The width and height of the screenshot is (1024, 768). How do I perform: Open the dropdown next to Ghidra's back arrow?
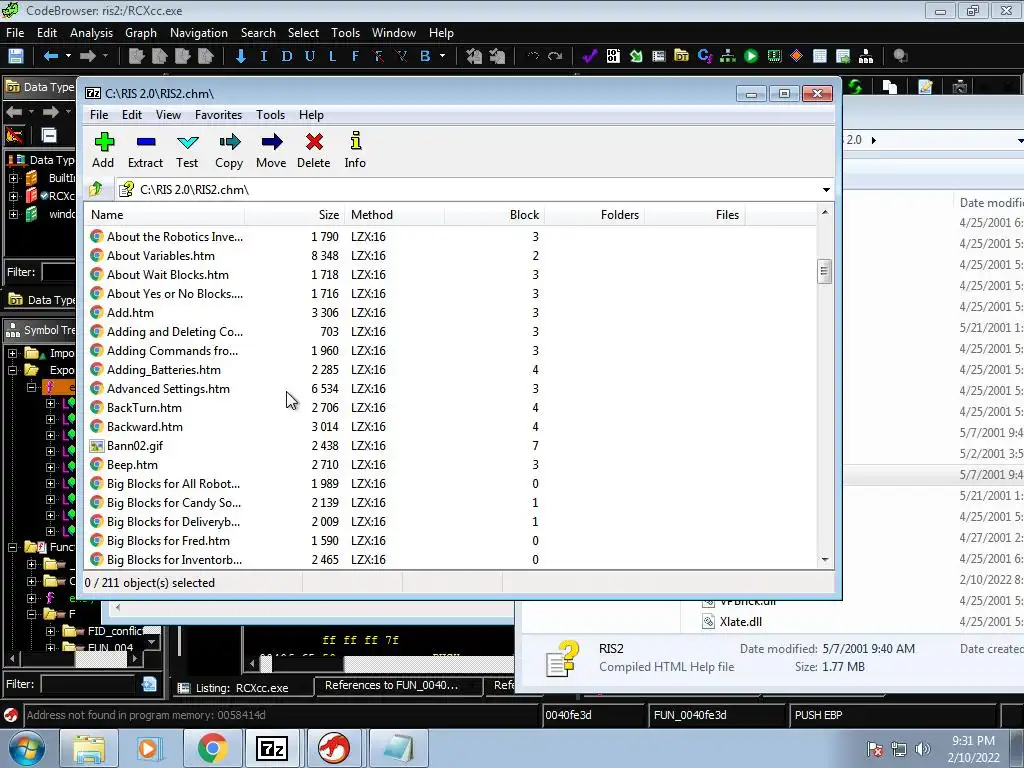click(x=68, y=56)
